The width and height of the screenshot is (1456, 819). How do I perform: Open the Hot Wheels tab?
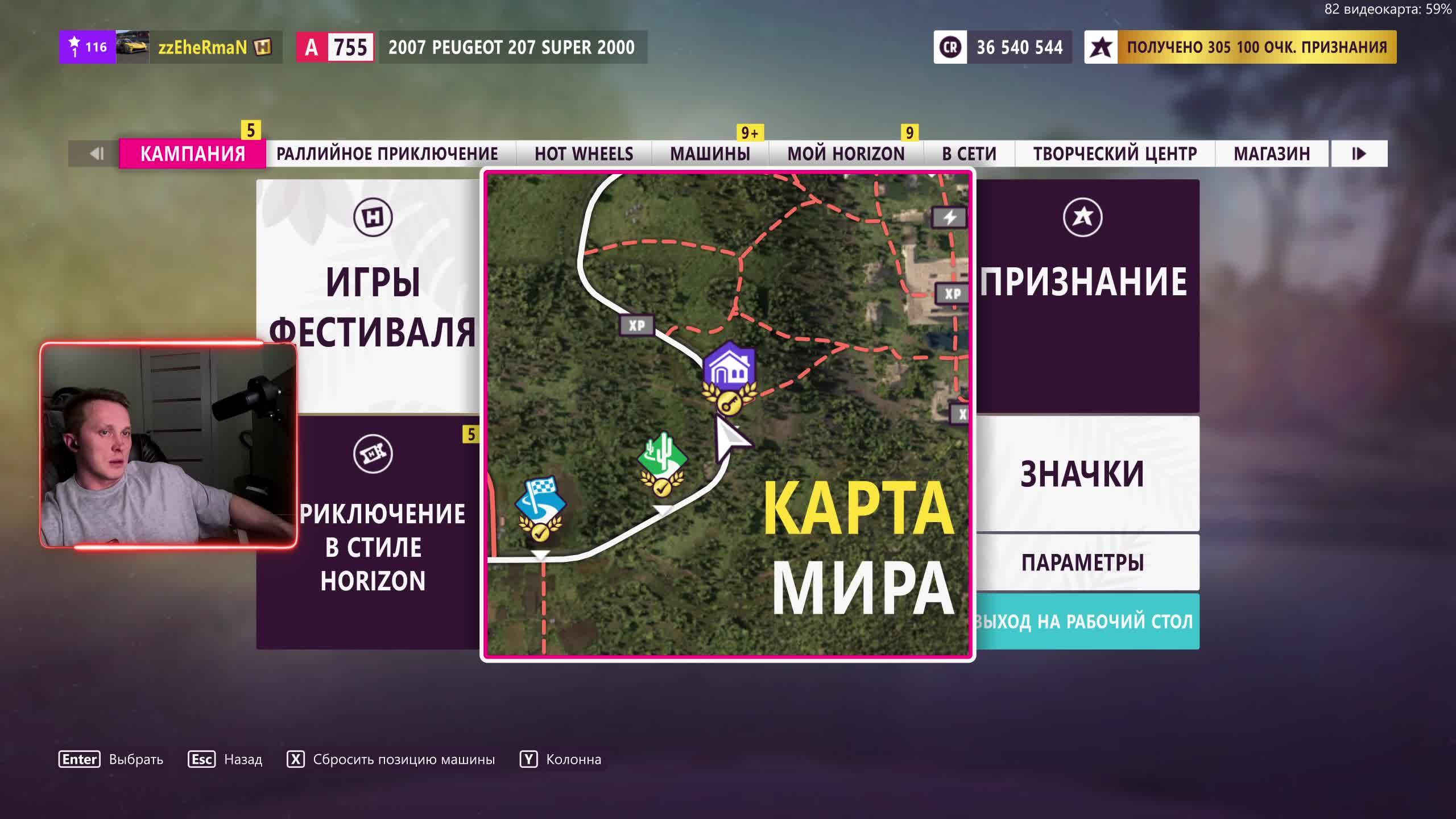584,154
